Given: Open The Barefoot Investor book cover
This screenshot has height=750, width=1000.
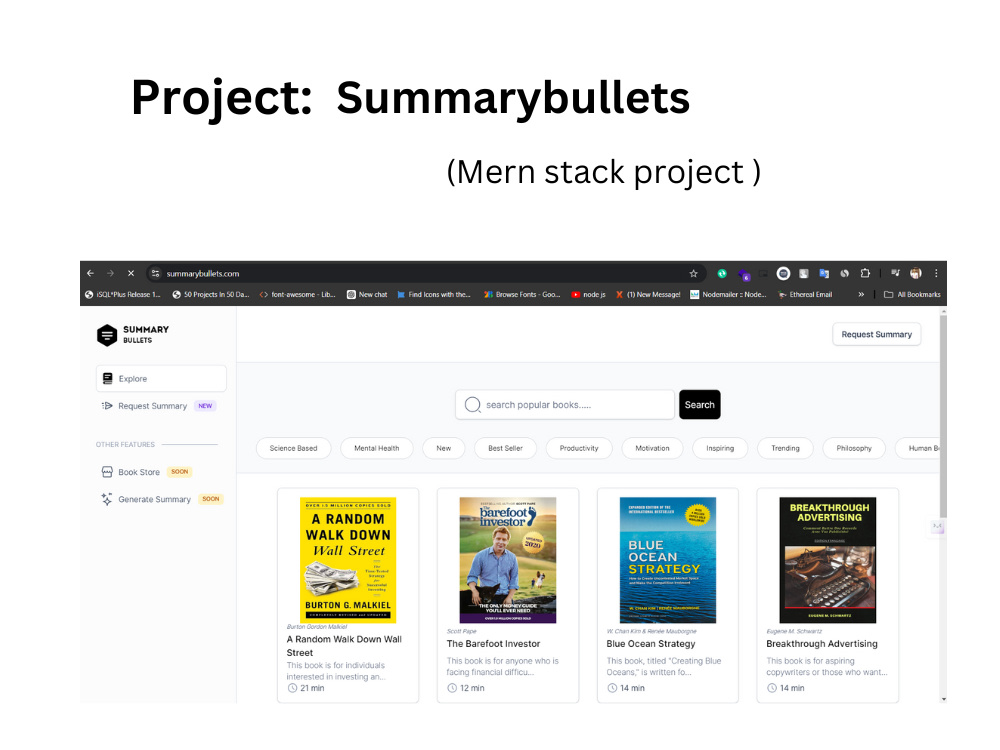Looking at the screenshot, I should [508, 560].
